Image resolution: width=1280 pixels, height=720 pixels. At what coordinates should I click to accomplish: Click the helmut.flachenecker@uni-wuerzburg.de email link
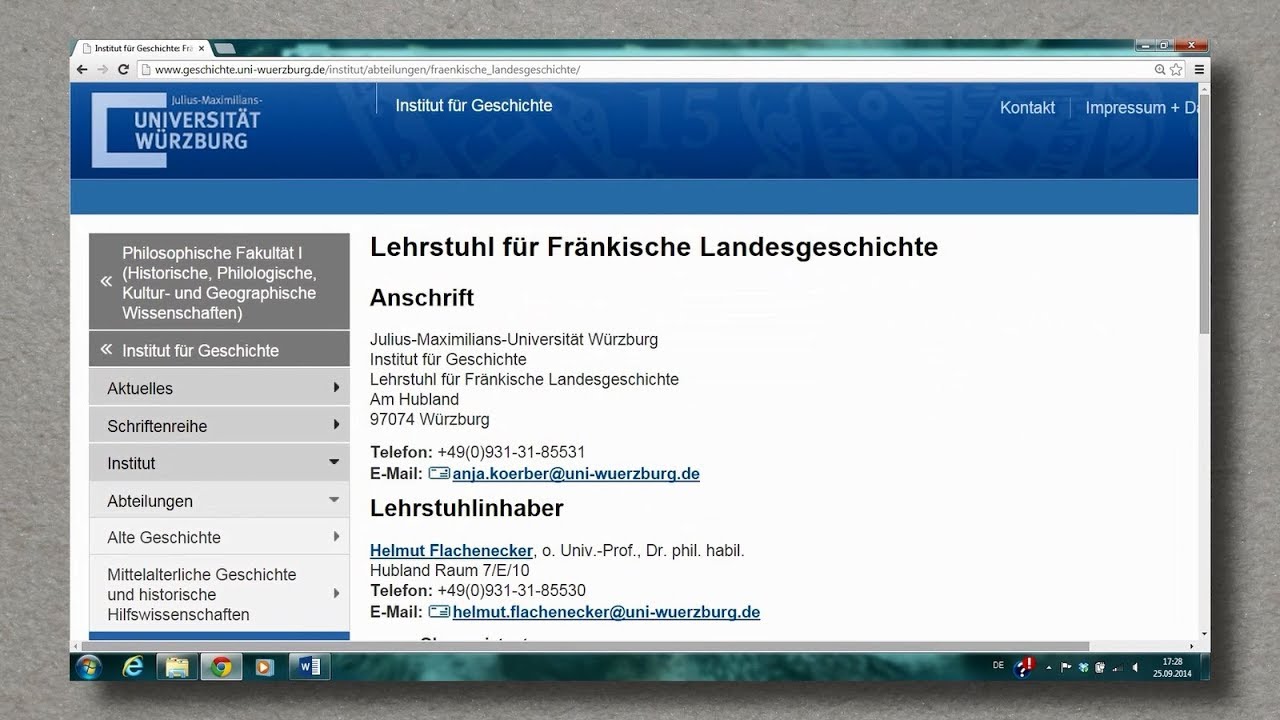coord(606,612)
